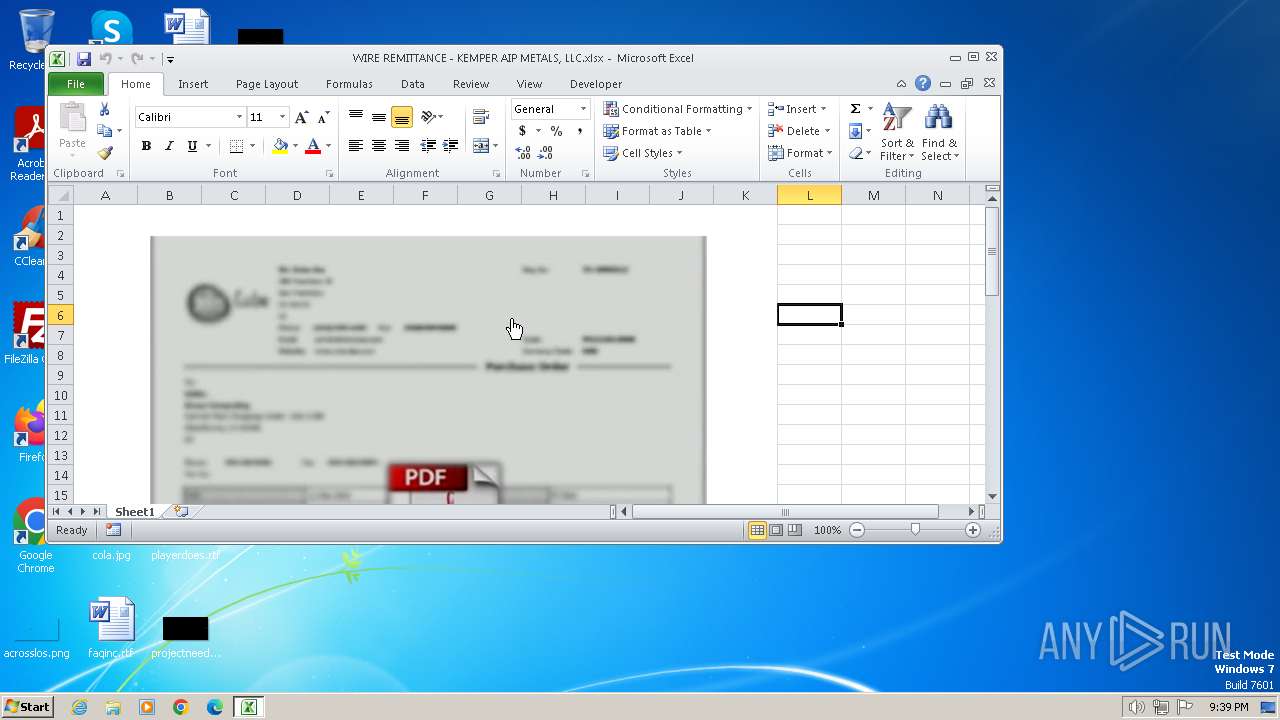
Task: Open Cell Styles gallery
Action: click(643, 153)
